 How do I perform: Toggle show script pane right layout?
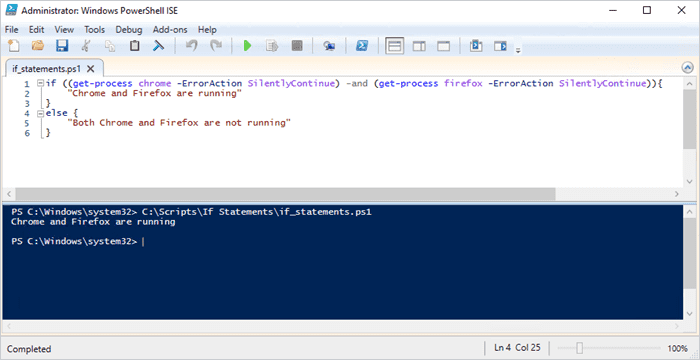click(419, 46)
